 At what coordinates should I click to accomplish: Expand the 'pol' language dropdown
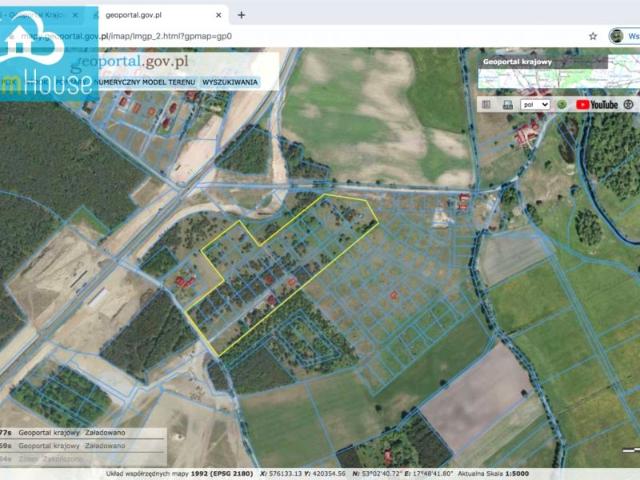(x=535, y=104)
